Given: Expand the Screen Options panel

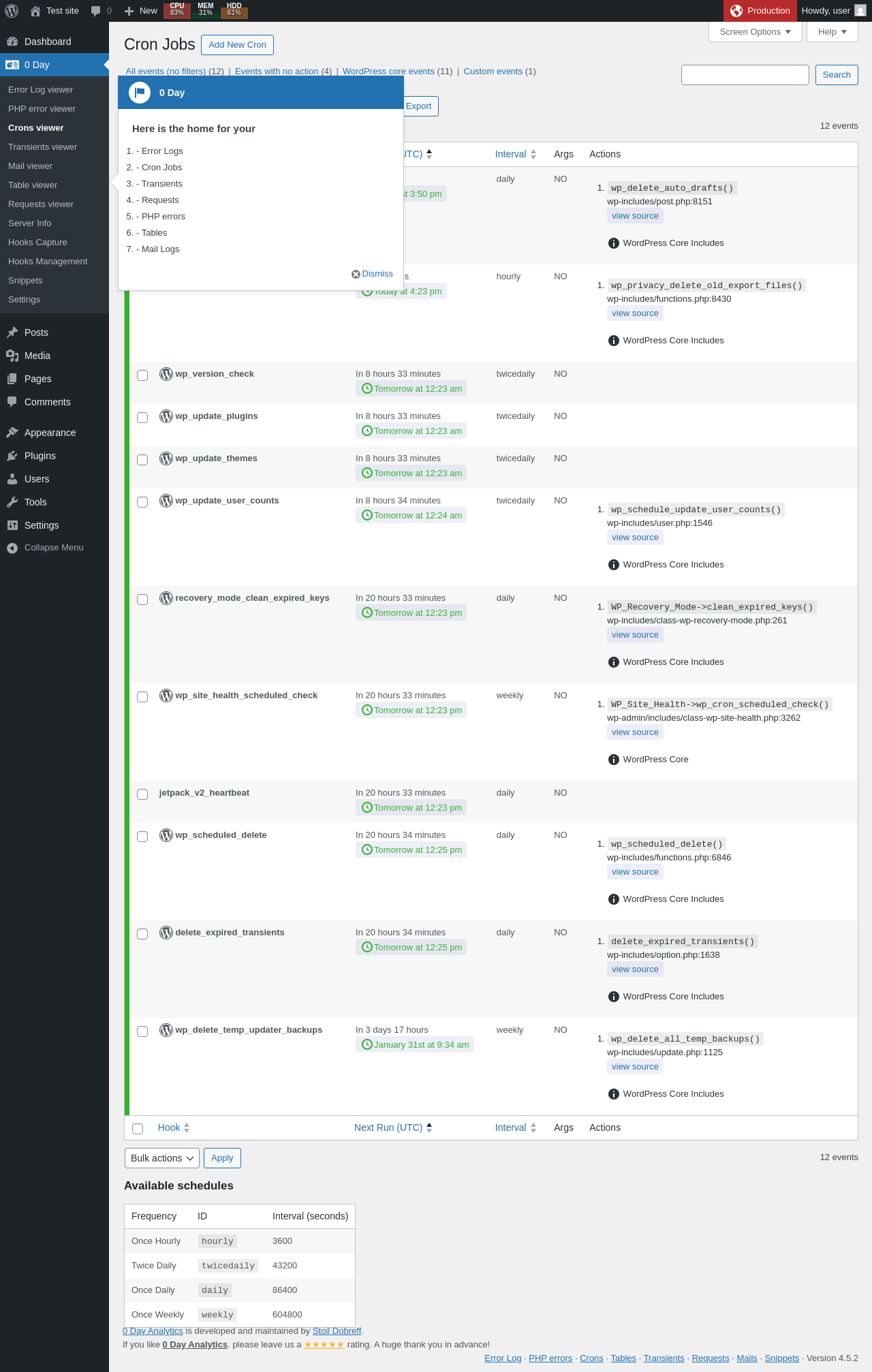Looking at the screenshot, I should point(756,32).
